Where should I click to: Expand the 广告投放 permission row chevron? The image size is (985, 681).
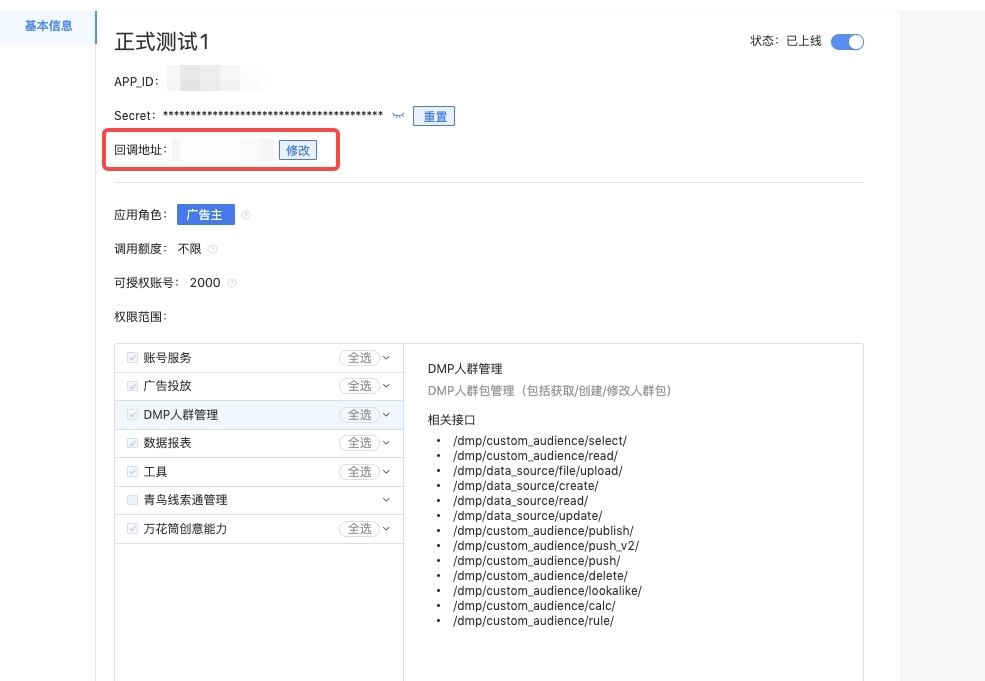point(387,386)
